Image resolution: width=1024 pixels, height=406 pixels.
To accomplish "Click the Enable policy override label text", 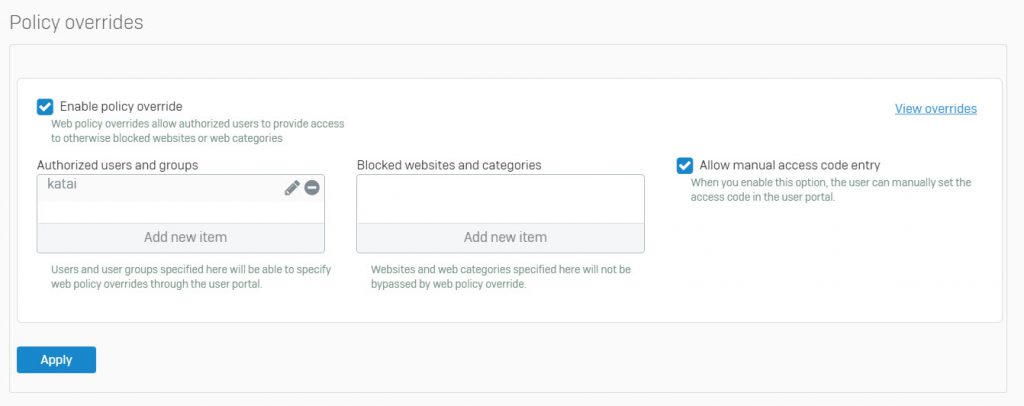I will click(121, 106).
